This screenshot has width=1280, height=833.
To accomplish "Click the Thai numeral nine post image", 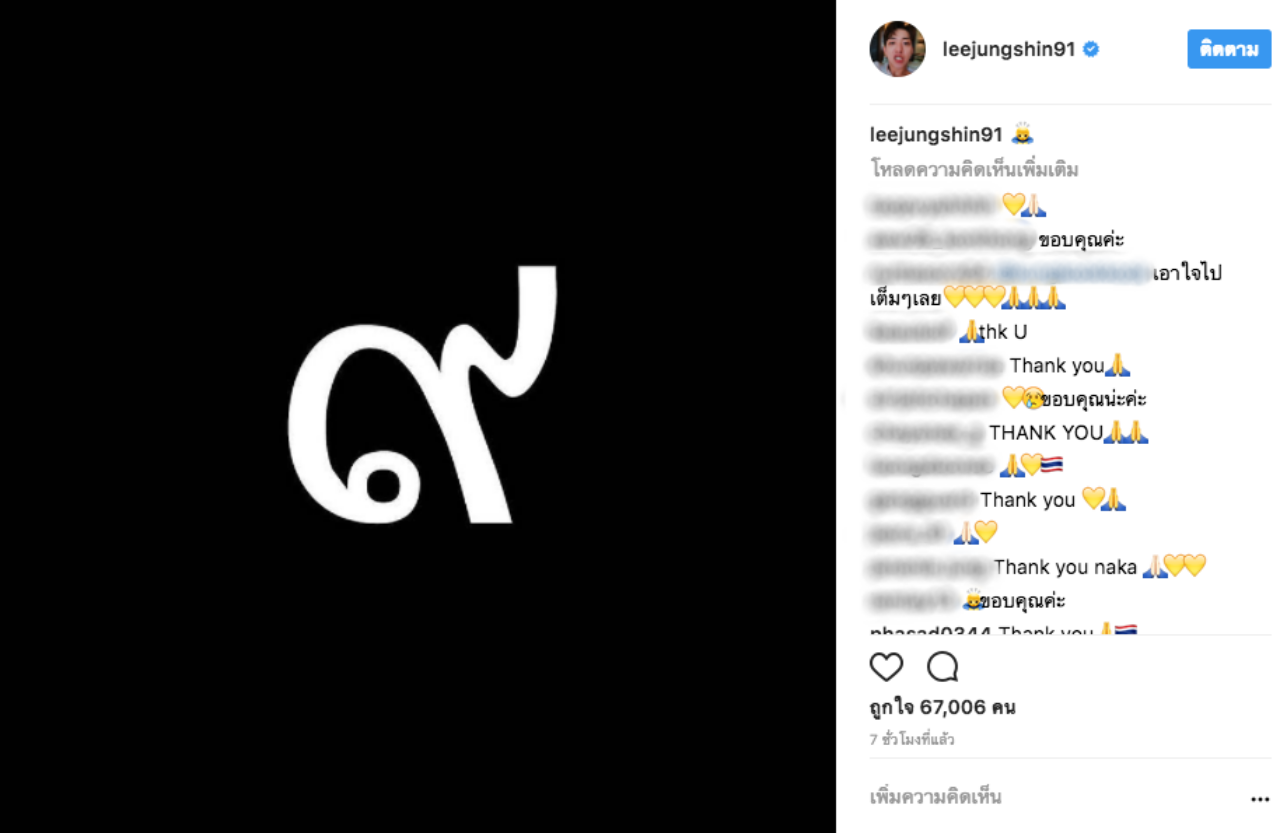I will click(418, 416).
